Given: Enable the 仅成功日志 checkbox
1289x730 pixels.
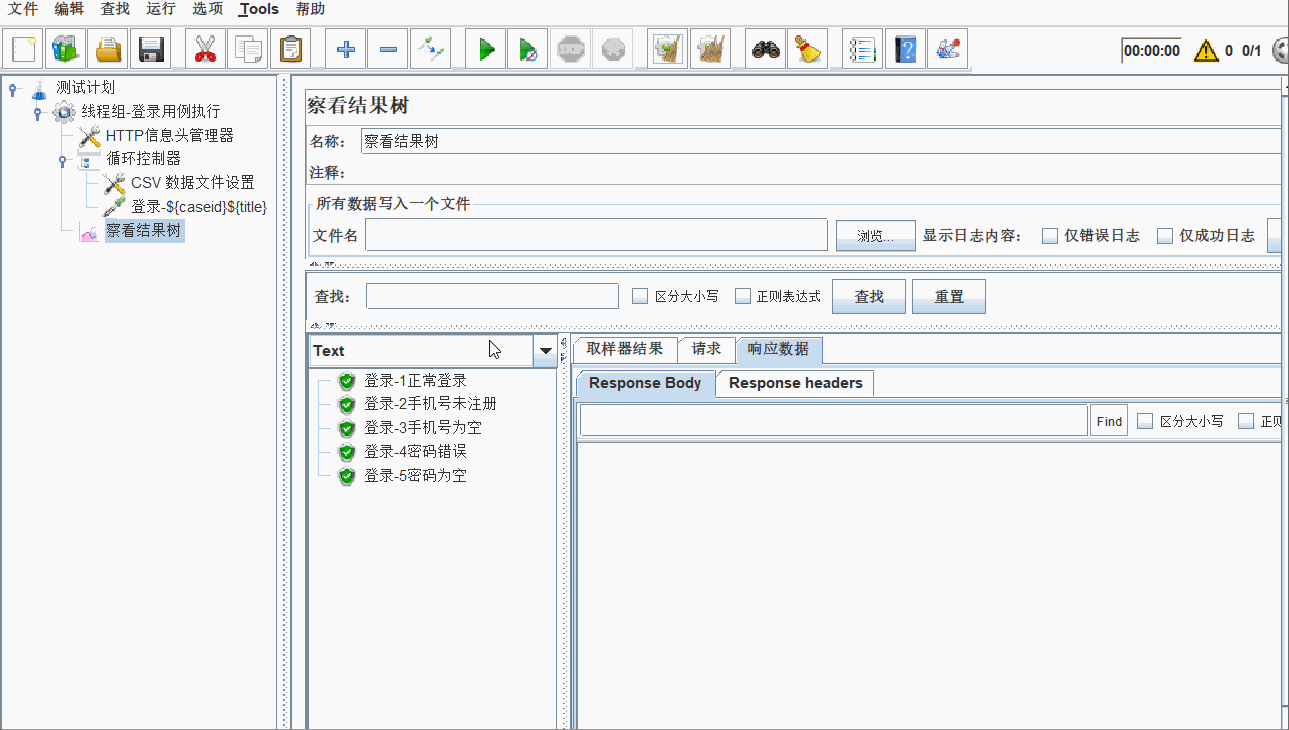Looking at the screenshot, I should (1165, 235).
